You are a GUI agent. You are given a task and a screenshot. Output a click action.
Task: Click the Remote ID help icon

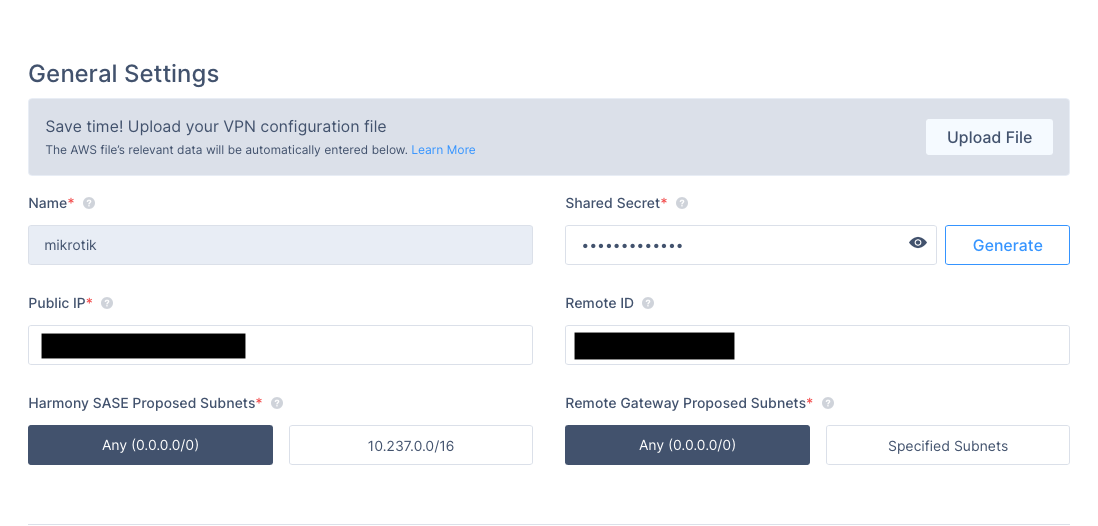[648, 303]
